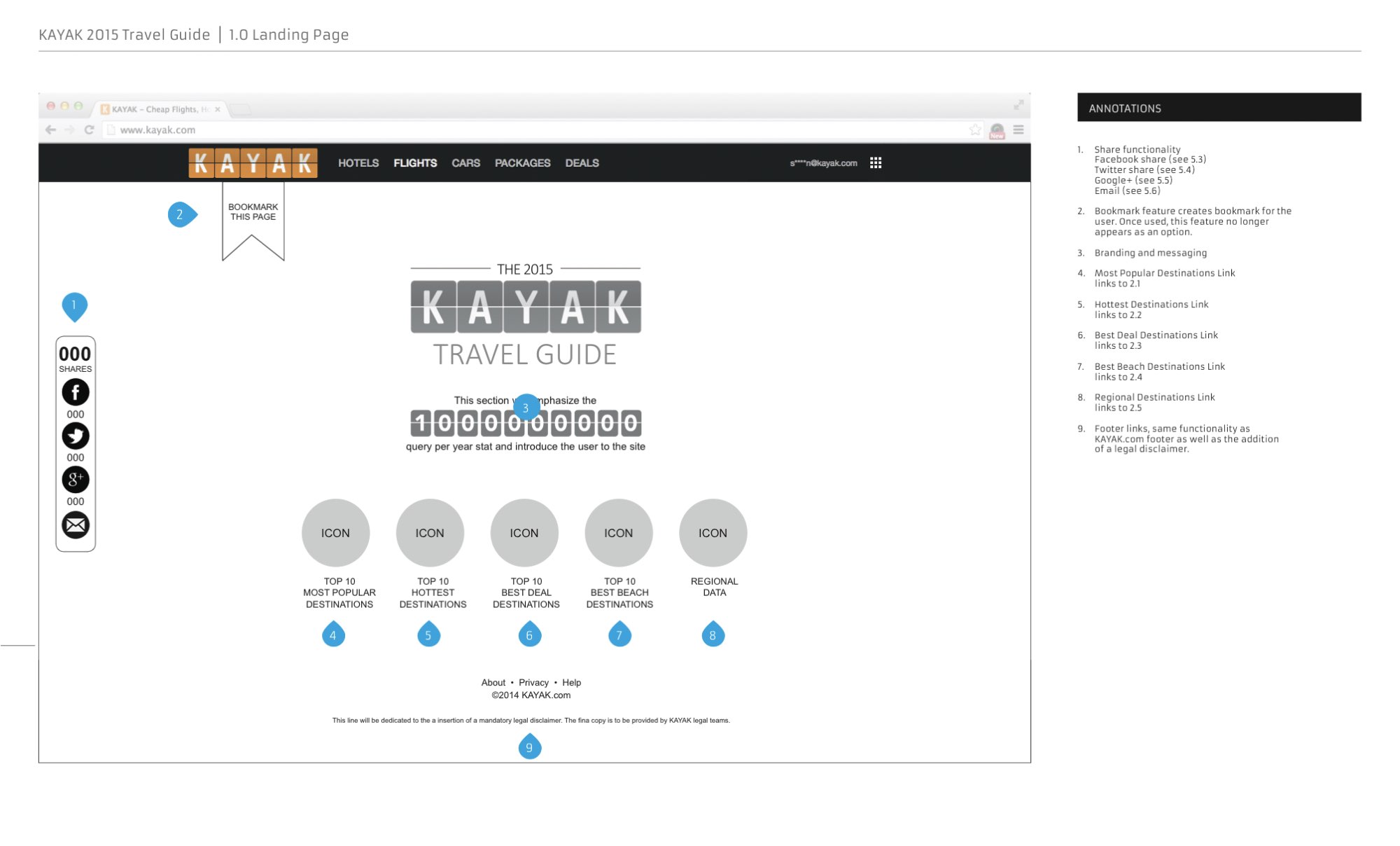Viewport: 1400px width, 846px height.
Task: Click the Most Popular Destinations icon circle
Action: click(x=335, y=533)
